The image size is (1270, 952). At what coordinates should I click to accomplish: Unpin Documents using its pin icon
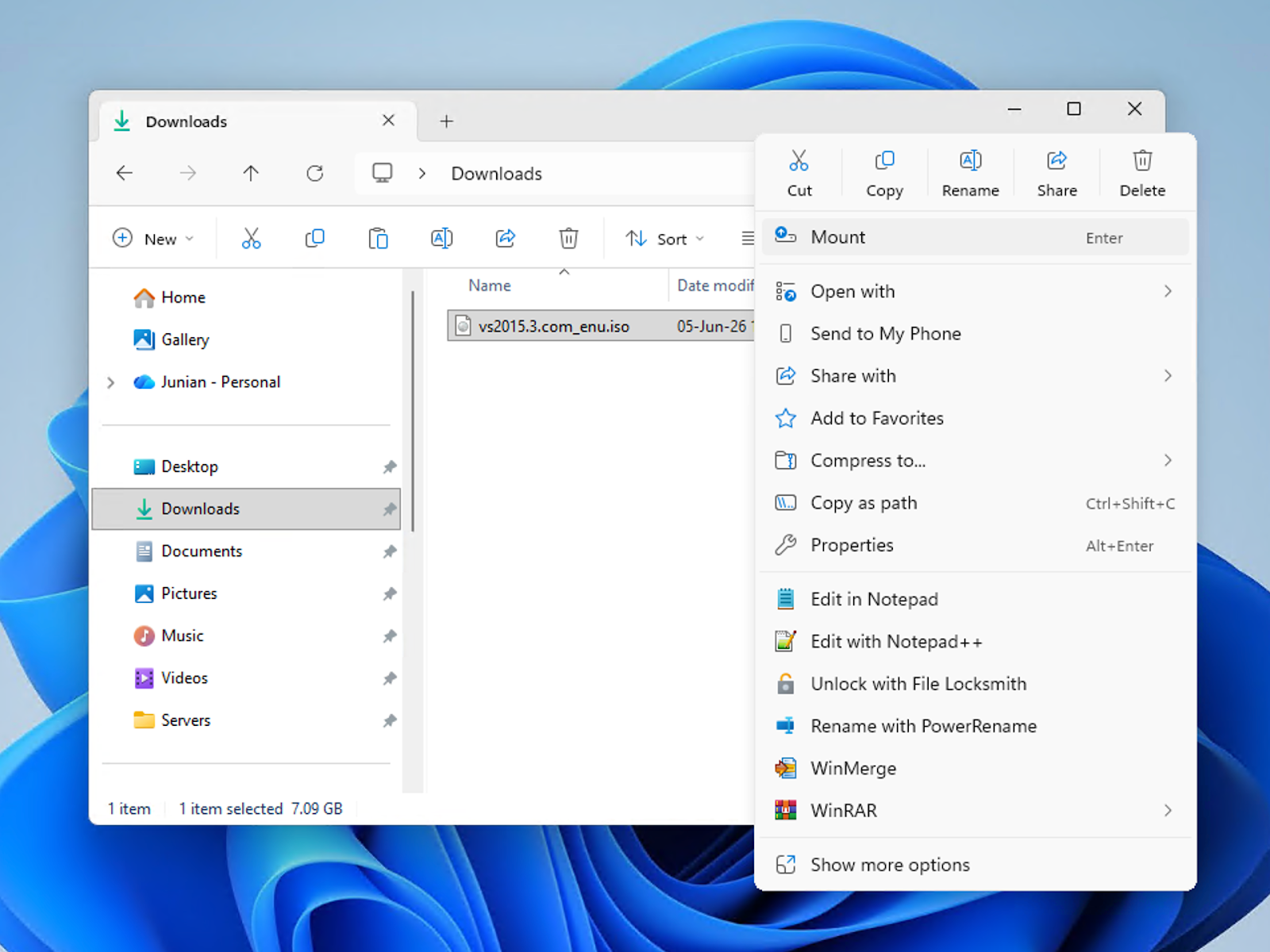pos(390,551)
